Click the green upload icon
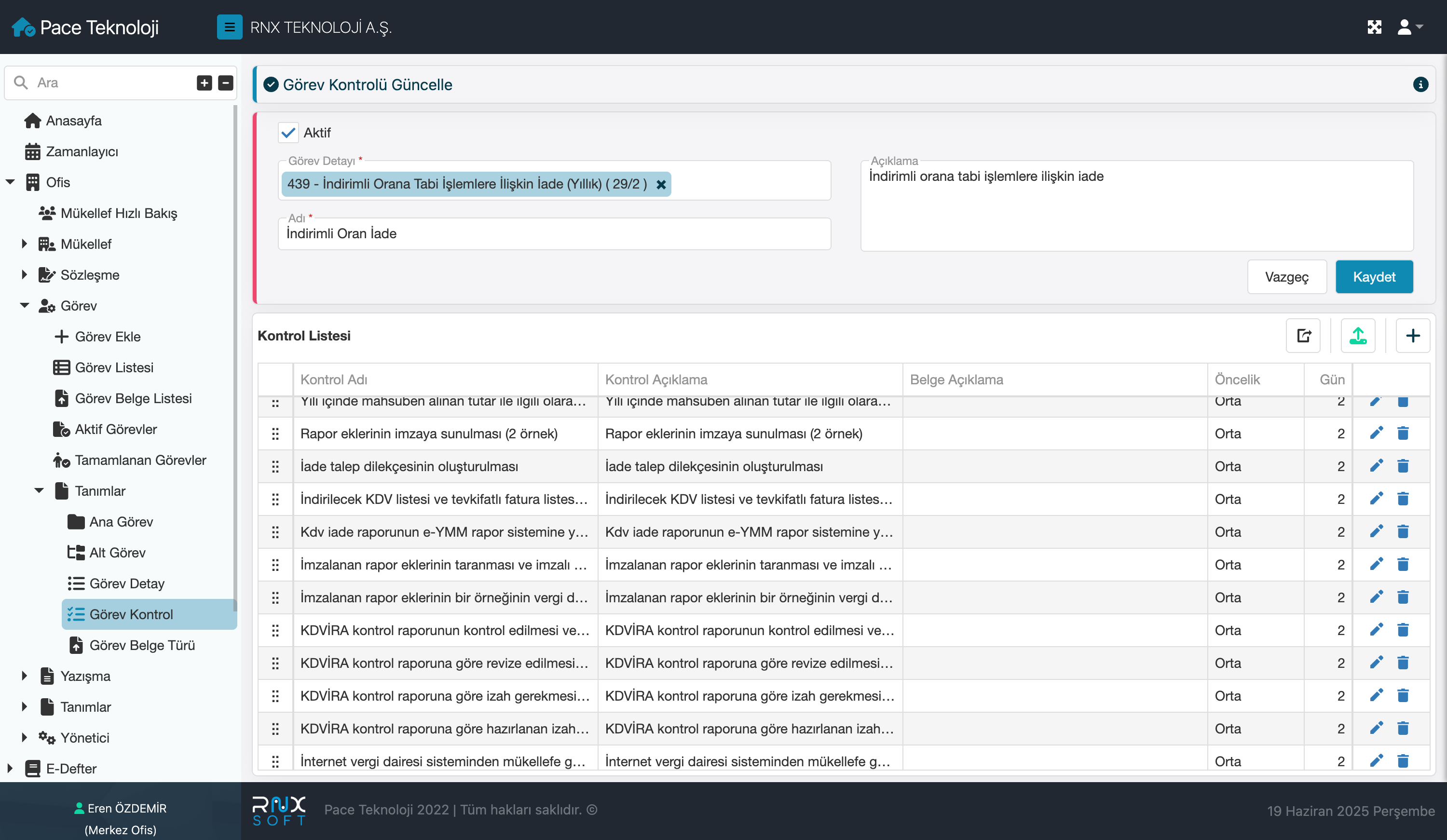Viewport: 1447px width, 840px height. 1357,335
